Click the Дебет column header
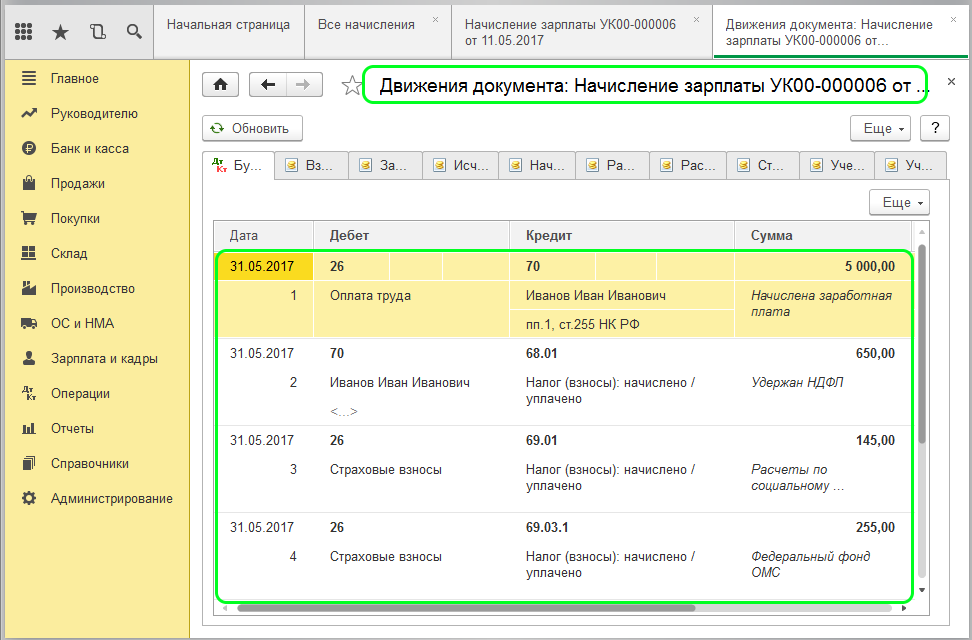 411,236
